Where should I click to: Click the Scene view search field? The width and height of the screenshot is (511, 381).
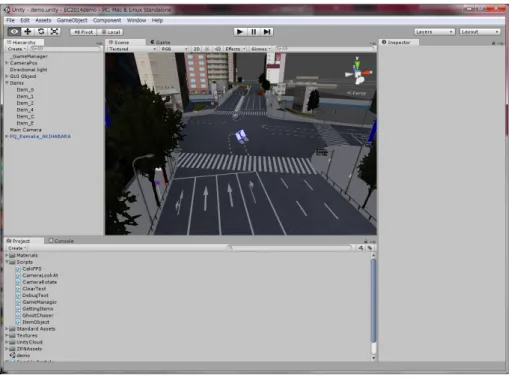point(325,49)
